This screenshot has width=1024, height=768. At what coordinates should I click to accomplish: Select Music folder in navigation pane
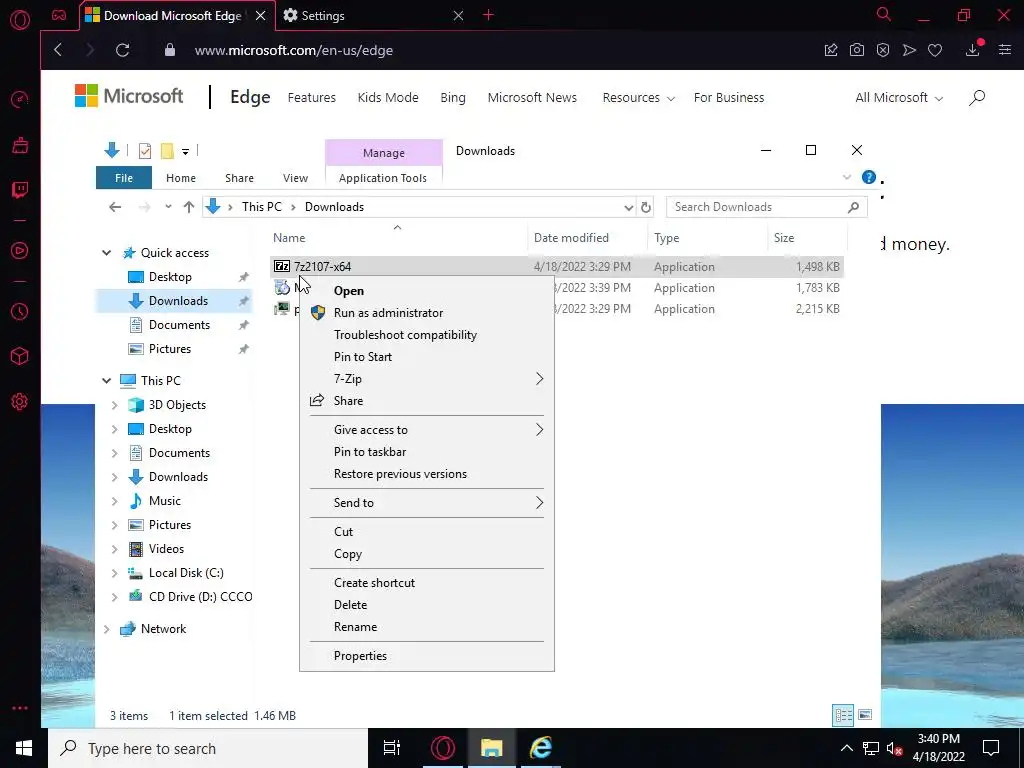pos(165,501)
